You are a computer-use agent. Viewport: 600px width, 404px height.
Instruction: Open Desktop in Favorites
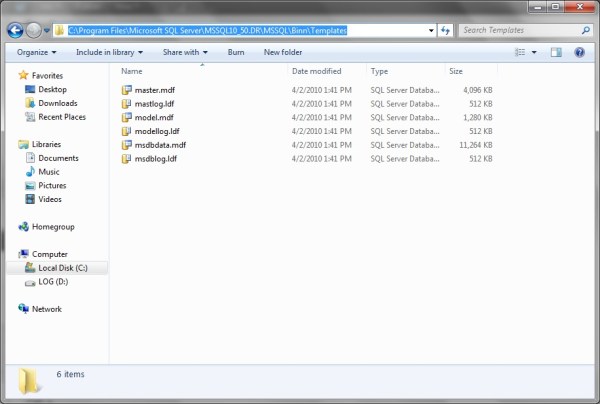pos(52,89)
